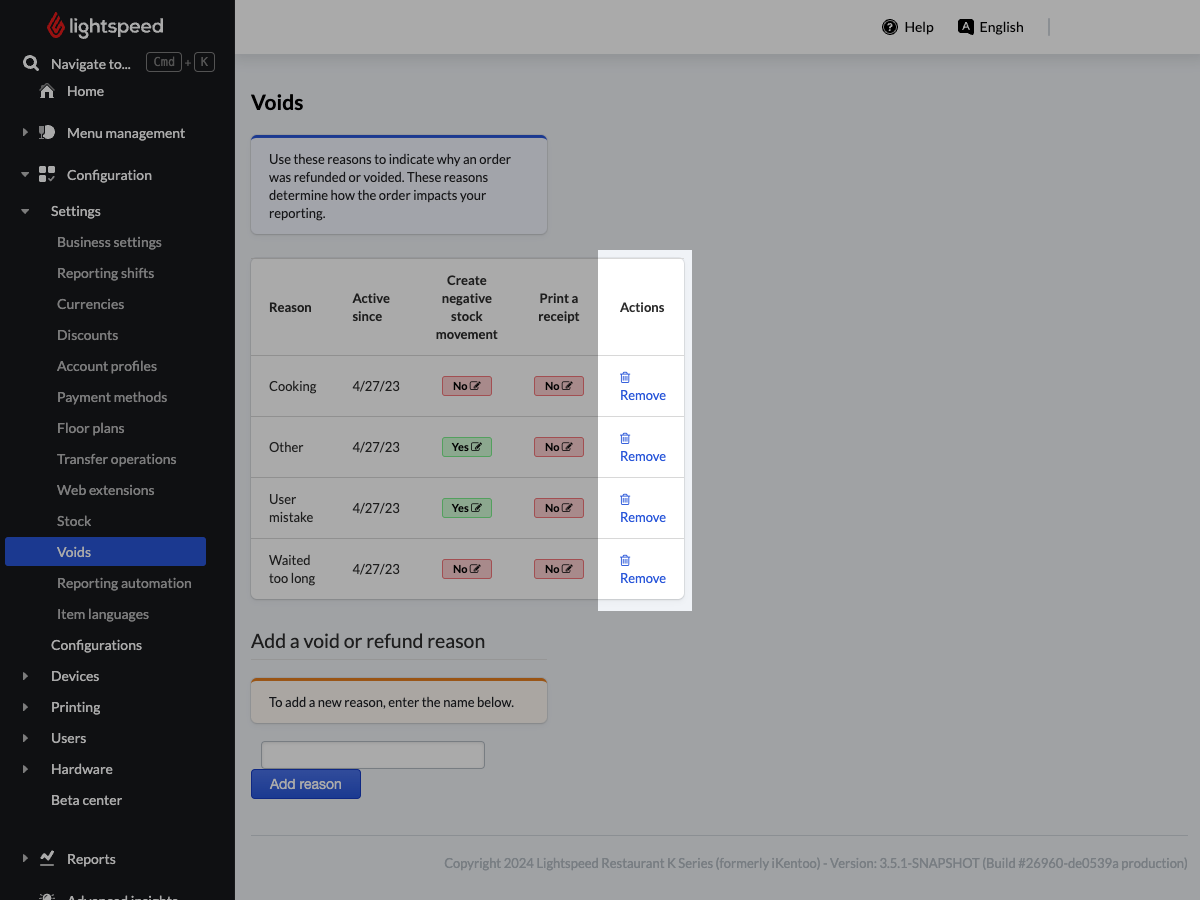Toggle Cooking negative stock movement badge
This screenshot has height=900, width=1200.
tap(466, 386)
